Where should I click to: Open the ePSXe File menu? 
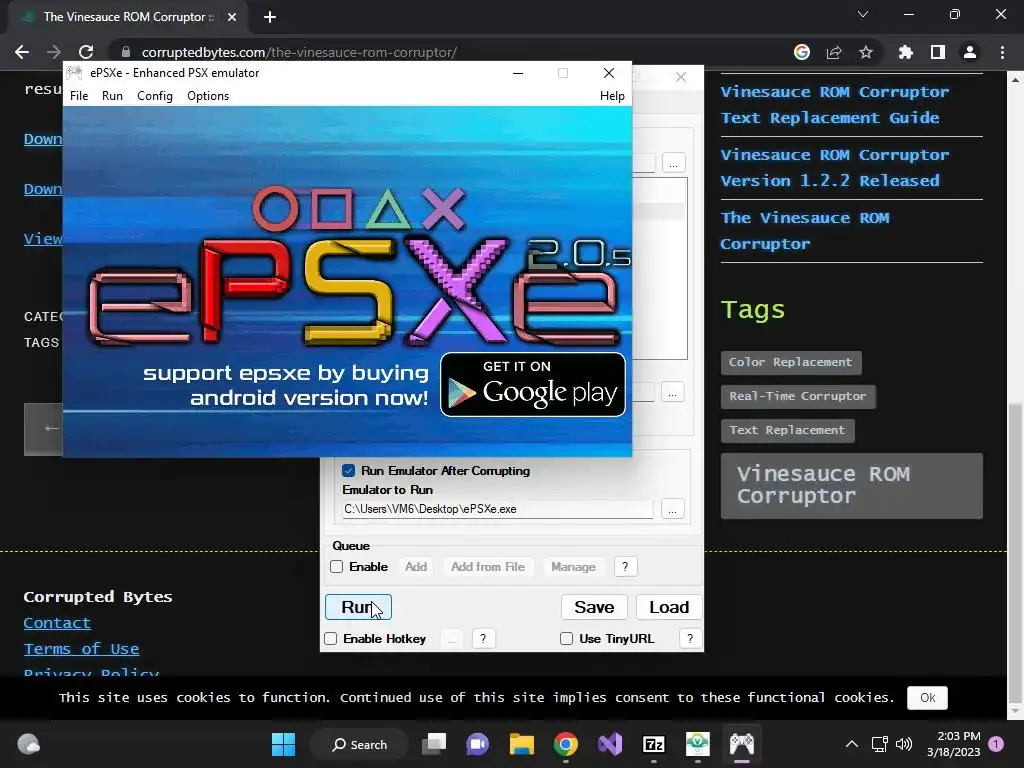[x=78, y=96]
